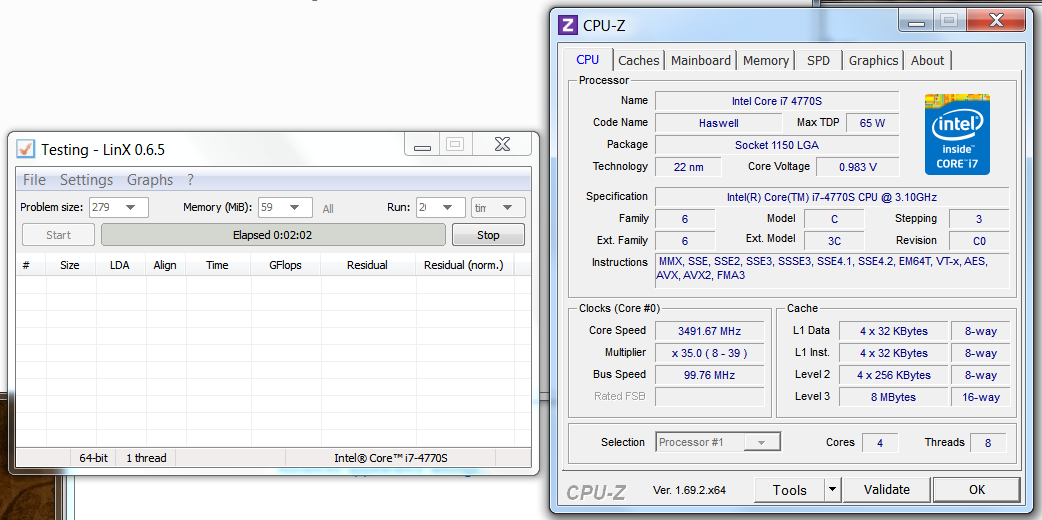Open the File menu in LinX

pyautogui.click(x=35, y=180)
